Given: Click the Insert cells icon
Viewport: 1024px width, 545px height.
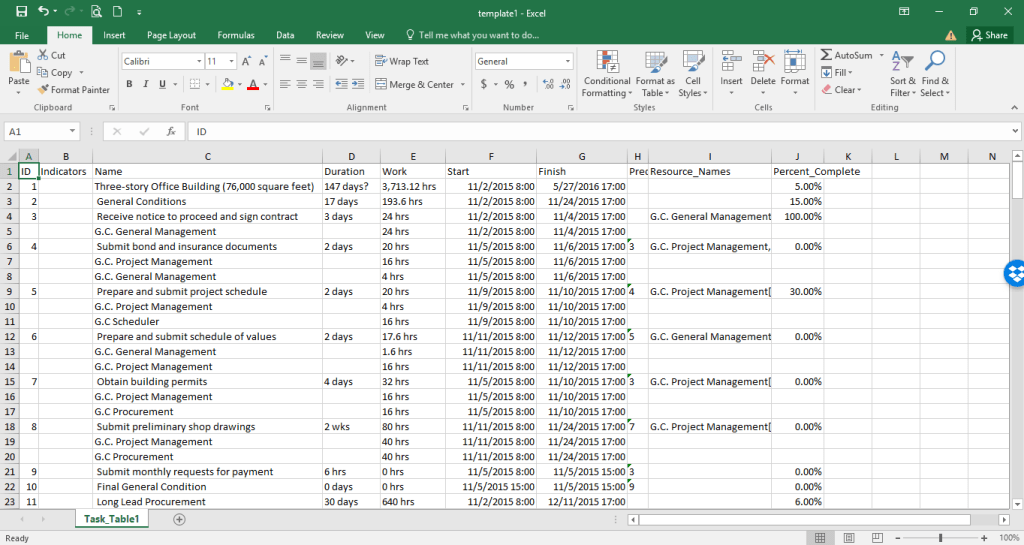Looking at the screenshot, I should (x=731, y=63).
